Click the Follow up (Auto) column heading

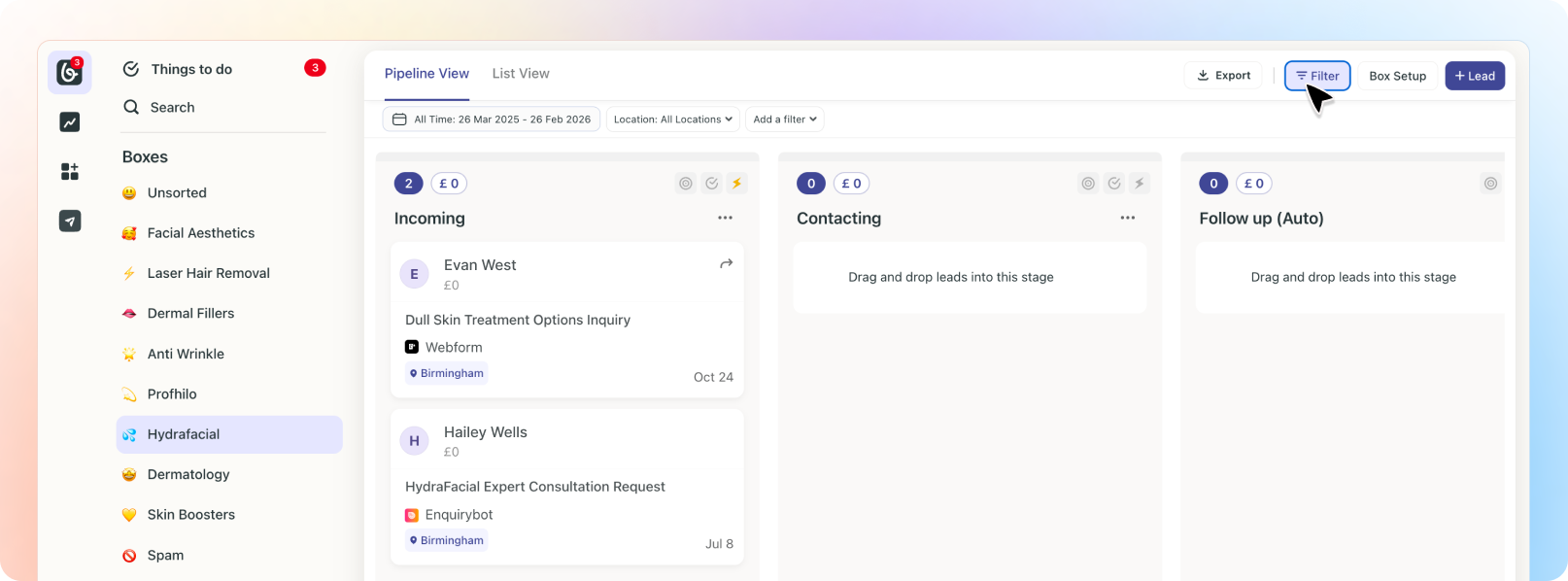1261,219
